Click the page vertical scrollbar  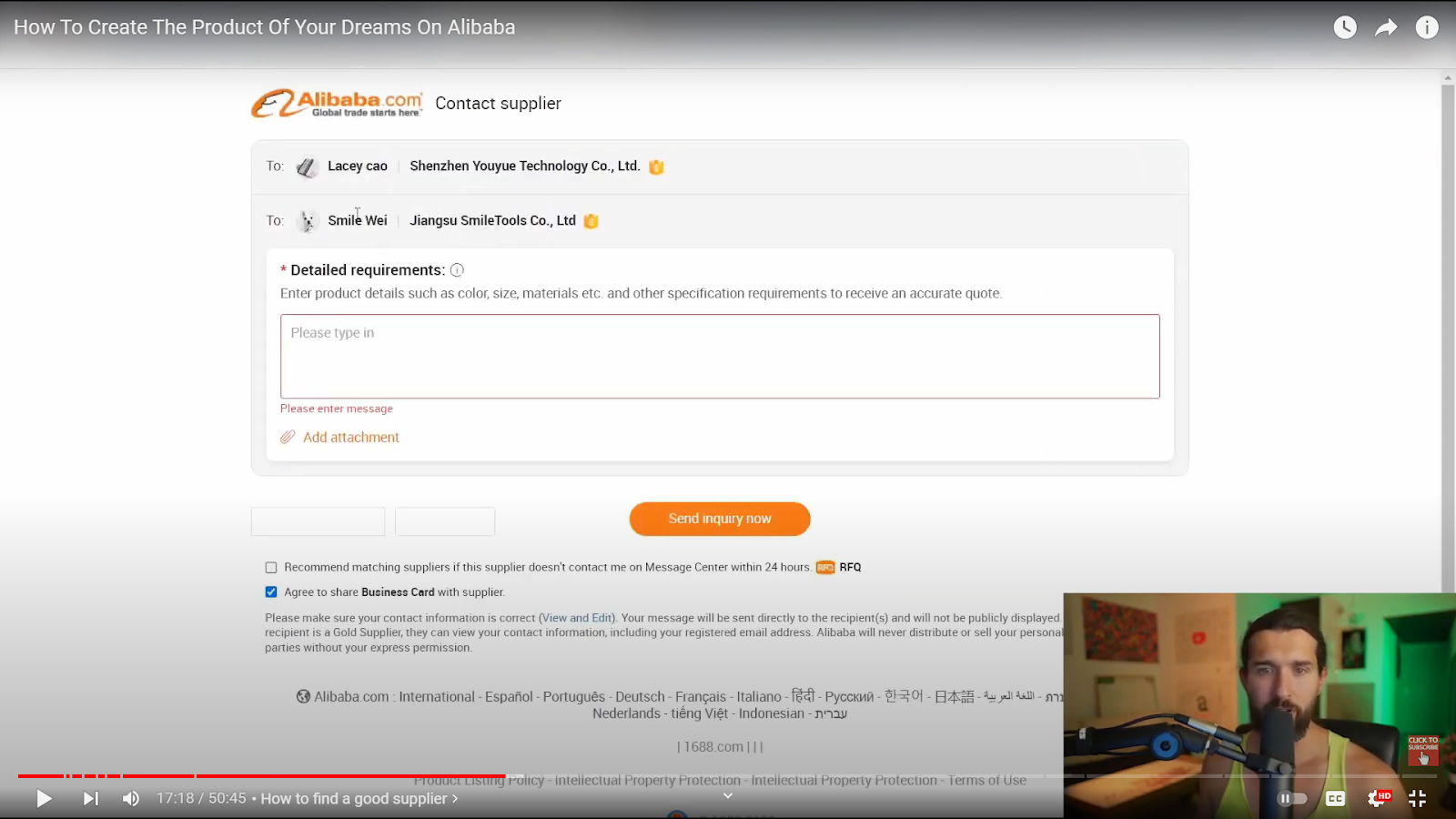(1448, 337)
